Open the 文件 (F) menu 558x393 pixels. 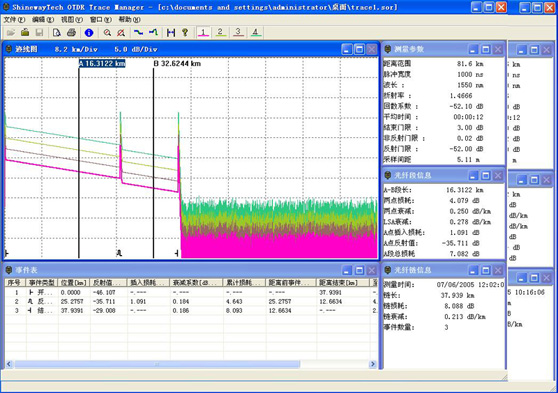click(14, 20)
